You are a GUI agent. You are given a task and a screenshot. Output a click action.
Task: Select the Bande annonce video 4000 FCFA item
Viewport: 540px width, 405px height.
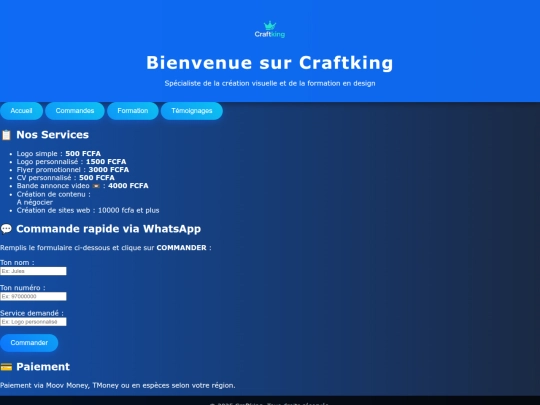[82, 186]
